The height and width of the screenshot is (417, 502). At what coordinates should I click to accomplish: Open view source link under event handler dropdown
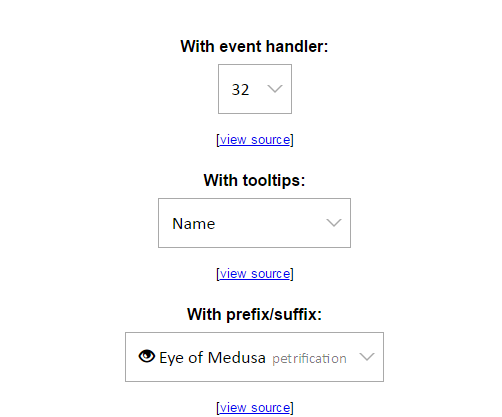pos(255,140)
